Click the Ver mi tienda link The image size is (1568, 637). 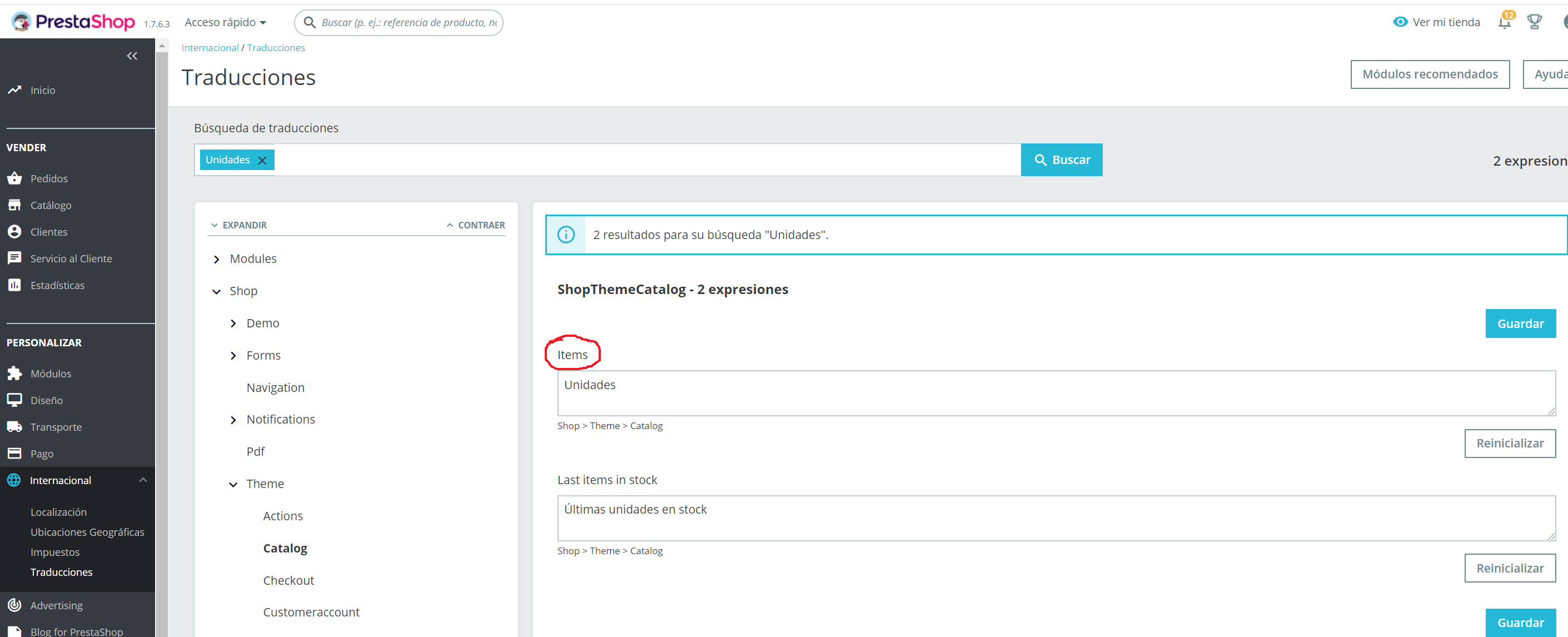point(1446,23)
